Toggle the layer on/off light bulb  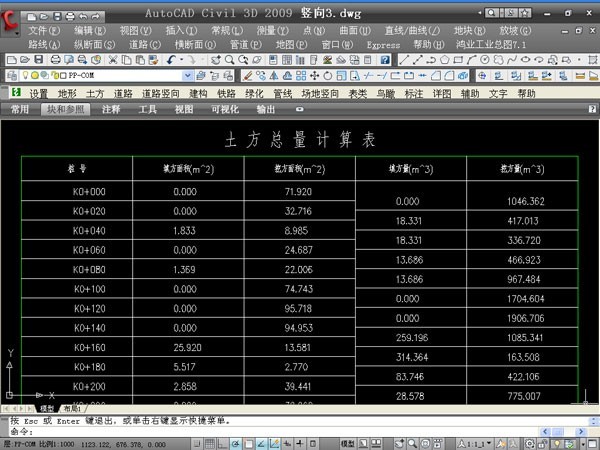coord(26,75)
